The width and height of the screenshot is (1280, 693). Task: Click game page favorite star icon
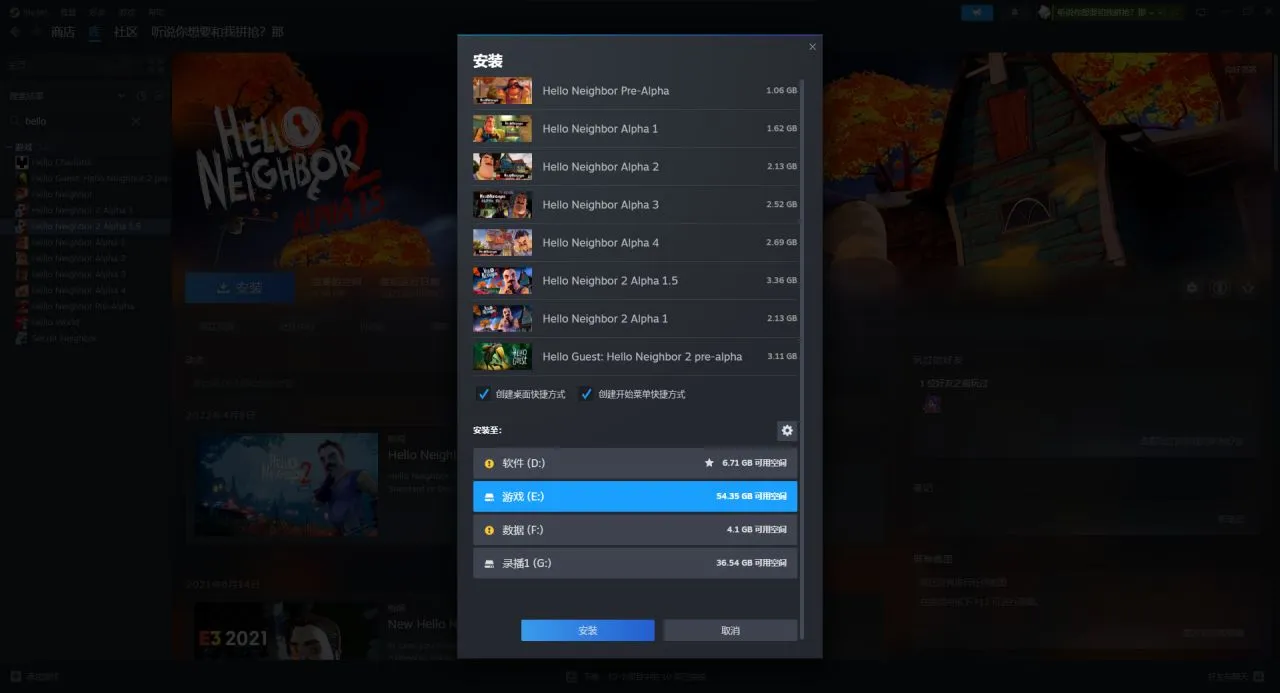[x=1248, y=287]
